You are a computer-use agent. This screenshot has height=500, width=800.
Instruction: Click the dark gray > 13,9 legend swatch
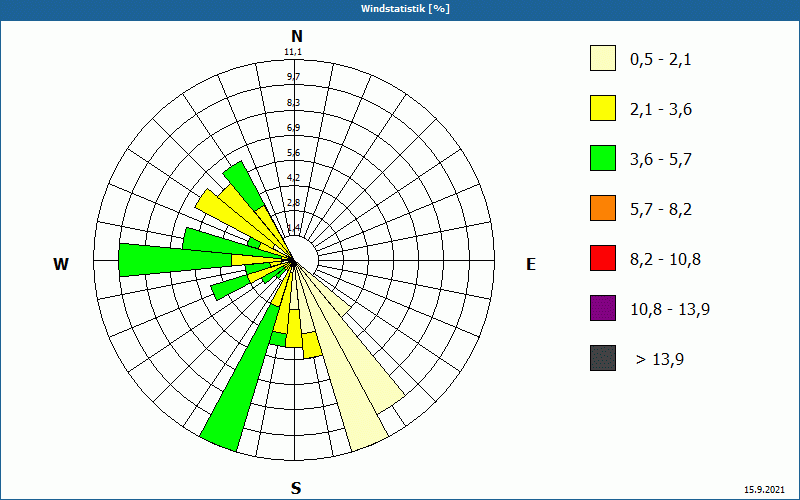(x=603, y=358)
